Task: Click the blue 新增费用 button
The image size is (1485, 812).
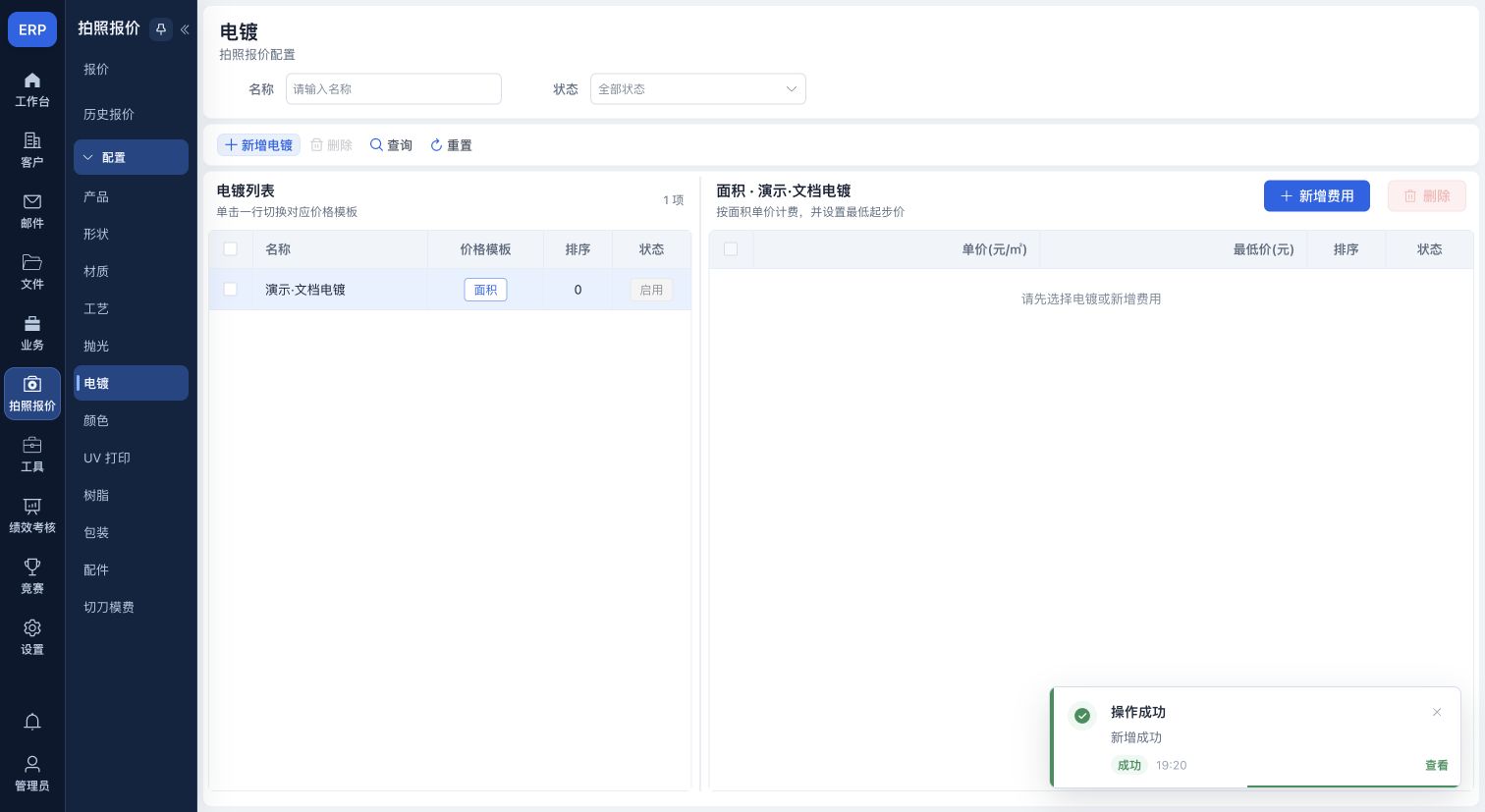Action: 1316,195
